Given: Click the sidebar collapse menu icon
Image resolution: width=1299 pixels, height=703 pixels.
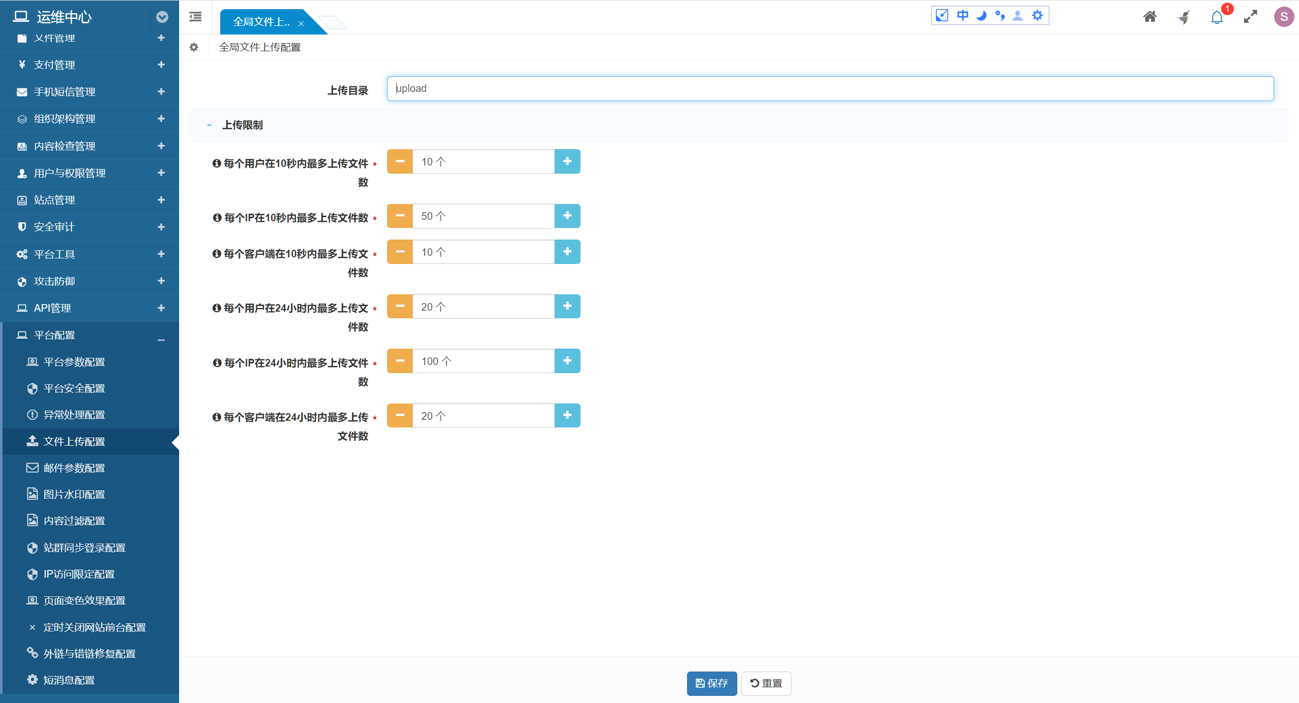Looking at the screenshot, I should (196, 17).
